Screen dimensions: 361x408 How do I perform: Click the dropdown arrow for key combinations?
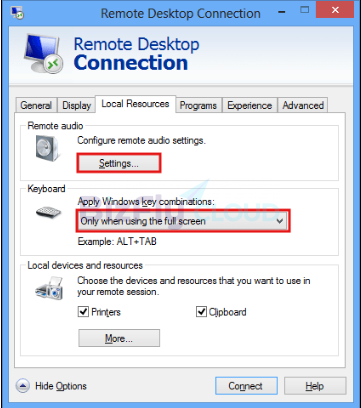pos(280,221)
